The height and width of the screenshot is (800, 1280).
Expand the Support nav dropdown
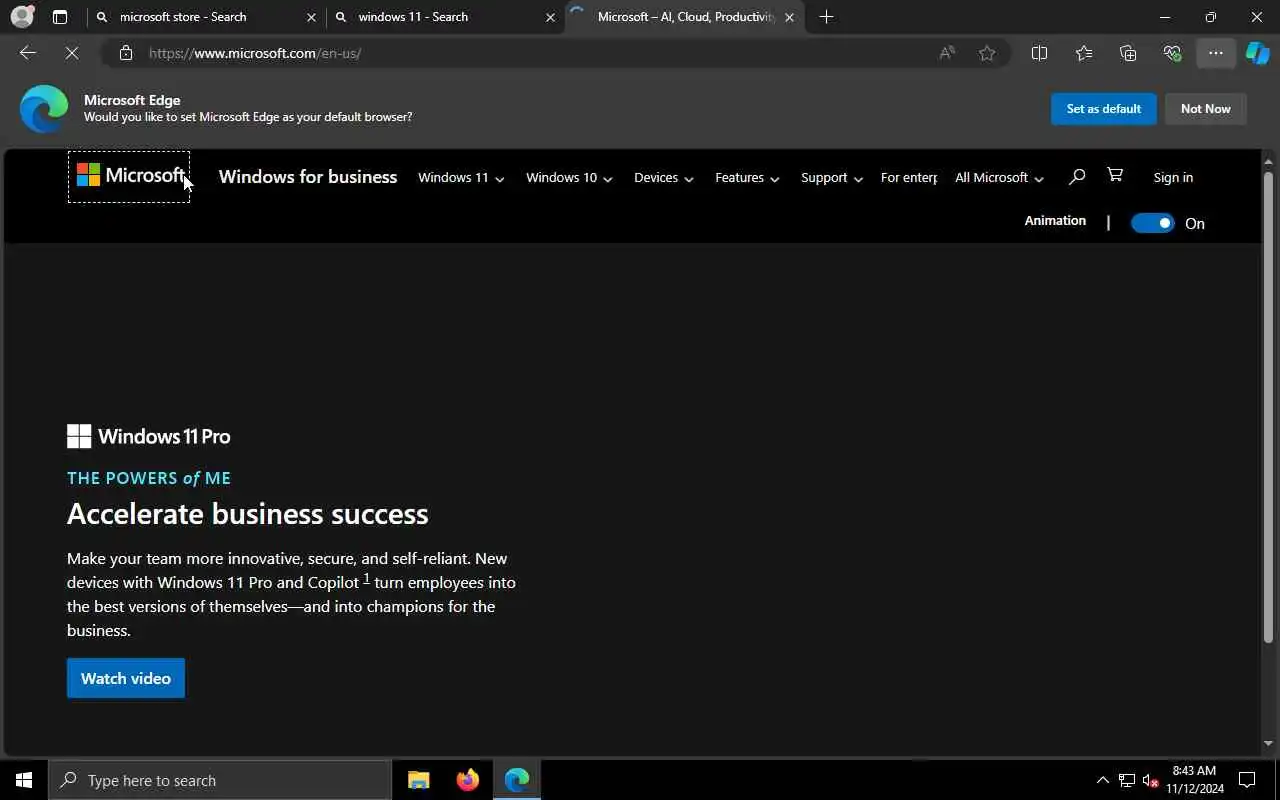click(832, 177)
